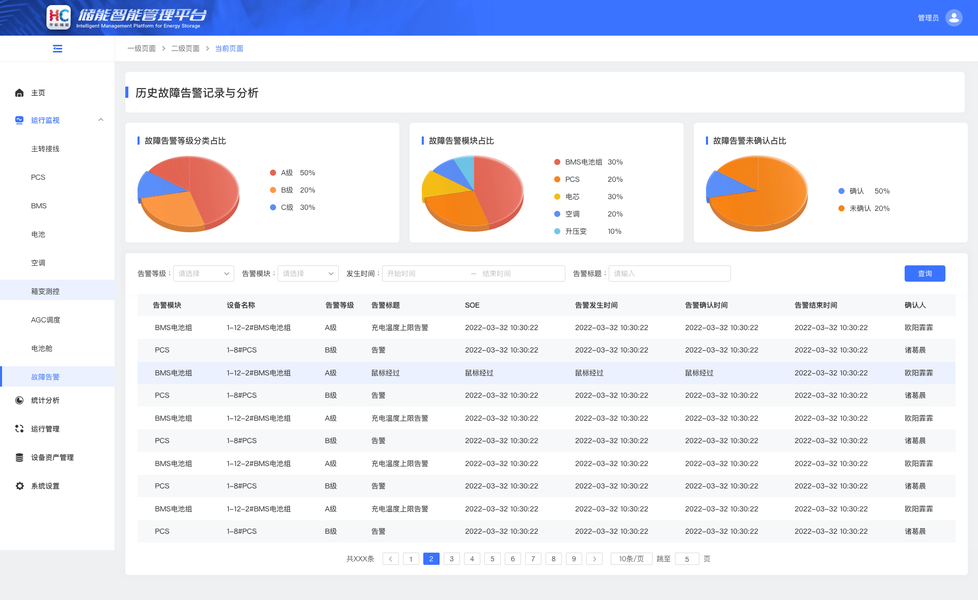The image size is (978, 600).
Task: Click the 运行管理 sidebar icon
Action: tap(19, 429)
